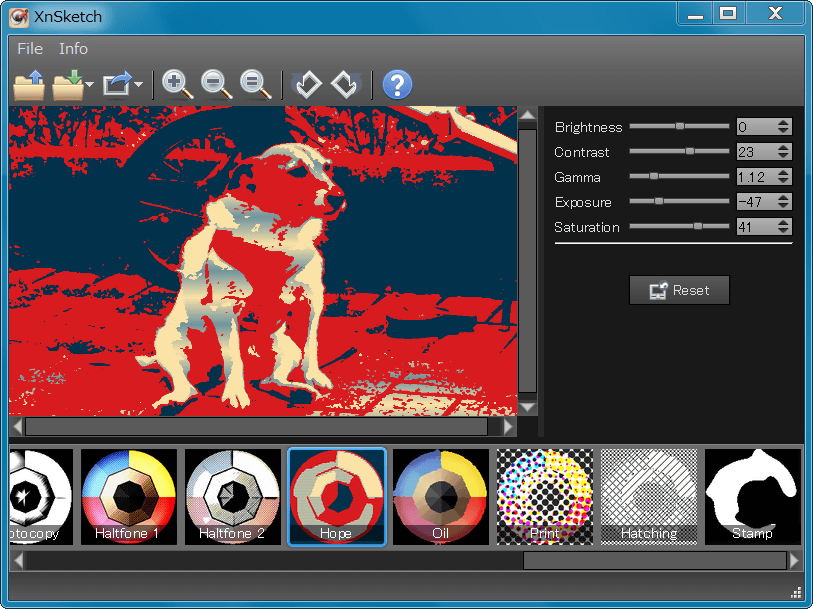Select the Stamp effect thumbnail

pyautogui.click(x=753, y=497)
